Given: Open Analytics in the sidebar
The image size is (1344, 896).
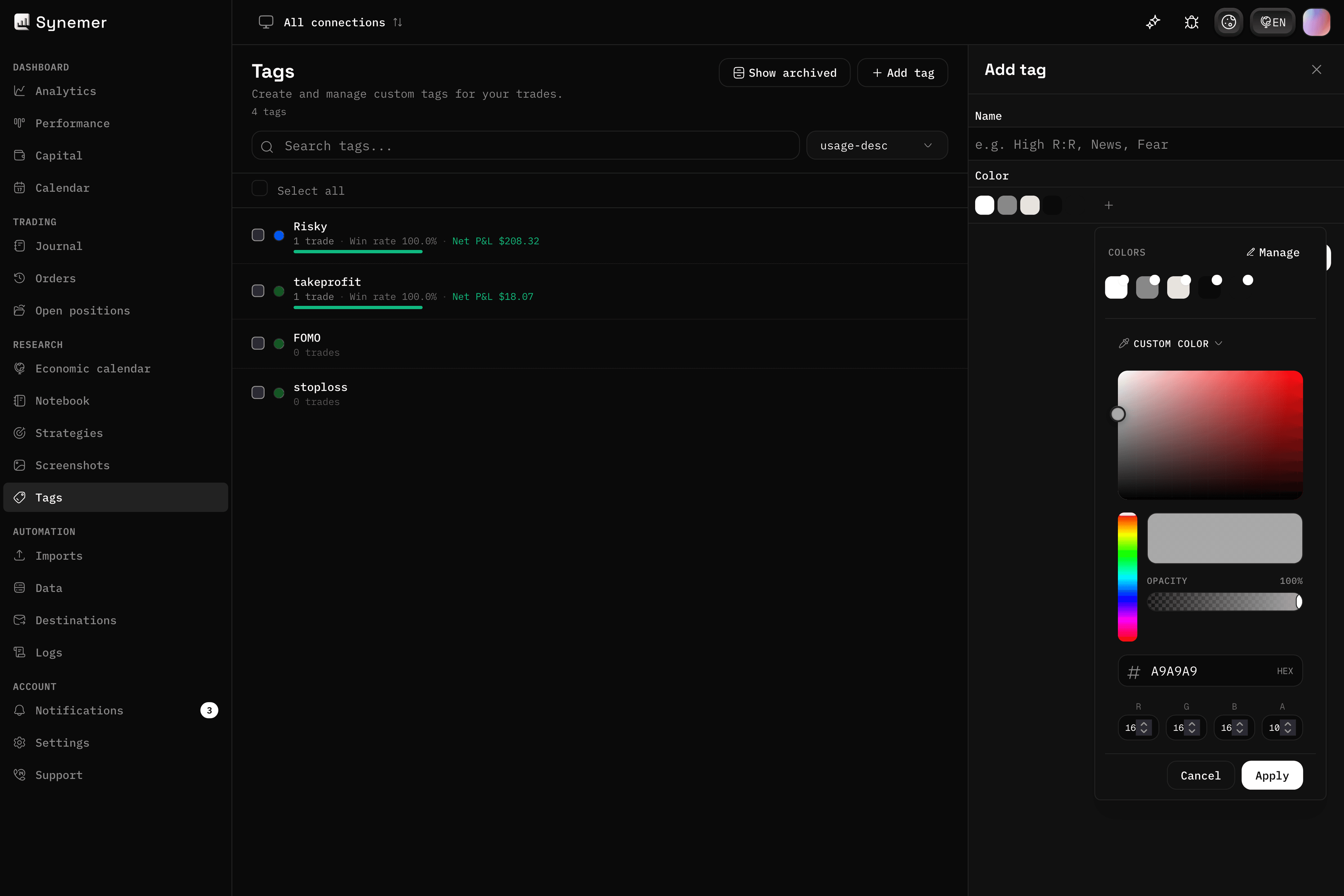Looking at the screenshot, I should point(115,91).
